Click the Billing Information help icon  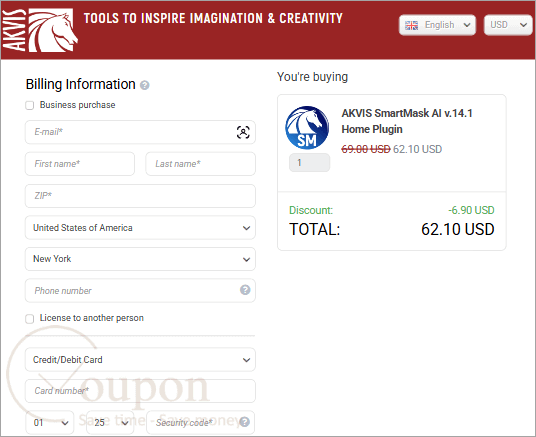tap(145, 85)
